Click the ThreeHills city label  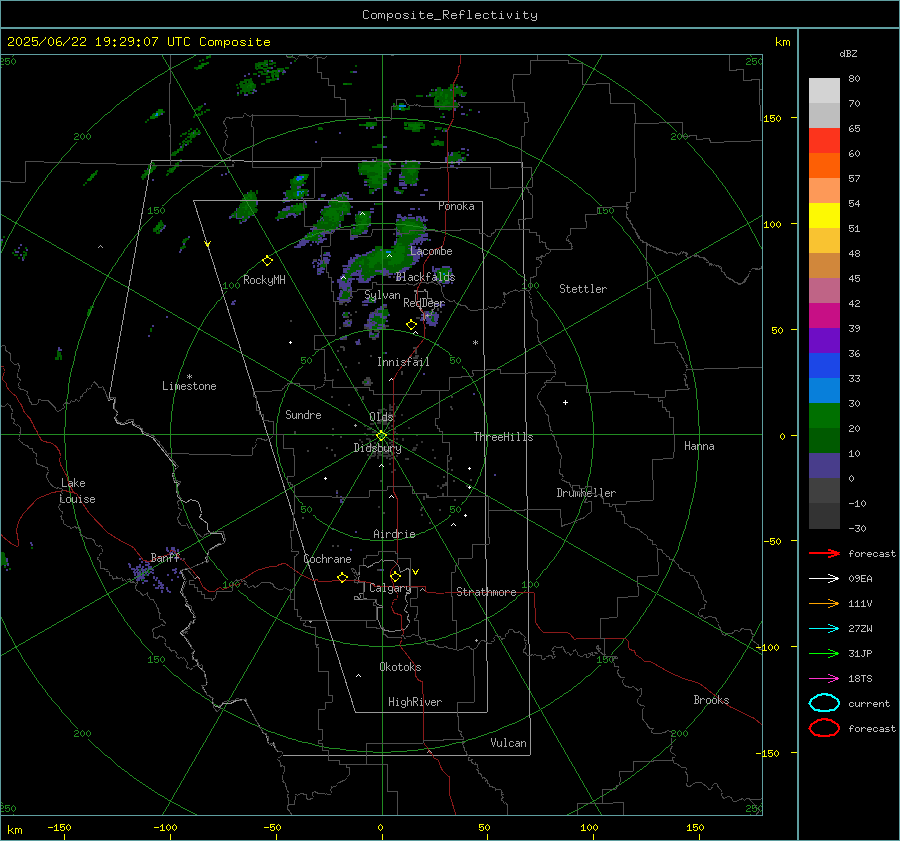coord(503,437)
